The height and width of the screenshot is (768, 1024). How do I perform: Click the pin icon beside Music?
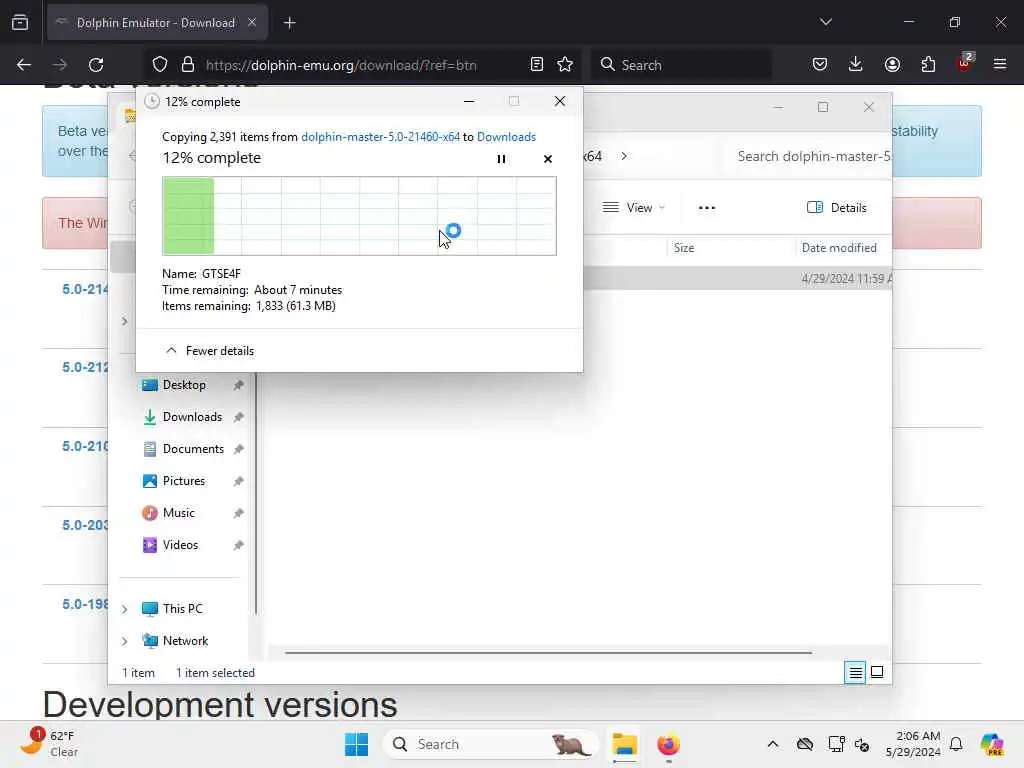238,513
